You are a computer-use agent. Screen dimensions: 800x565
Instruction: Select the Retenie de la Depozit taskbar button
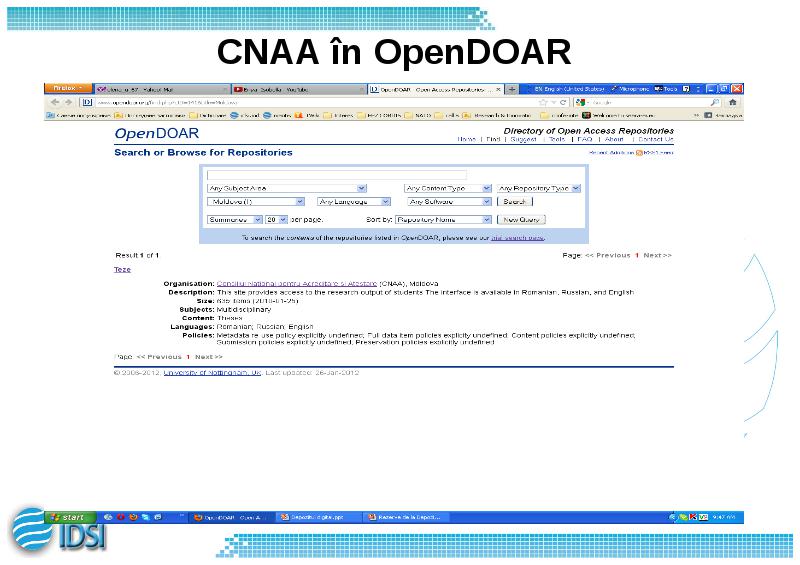click(x=407, y=517)
